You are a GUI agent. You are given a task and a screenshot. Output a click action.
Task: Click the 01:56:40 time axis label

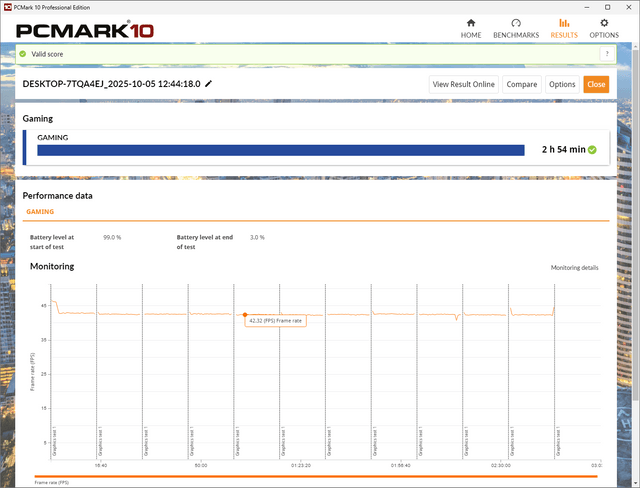pyautogui.click(x=400, y=466)
